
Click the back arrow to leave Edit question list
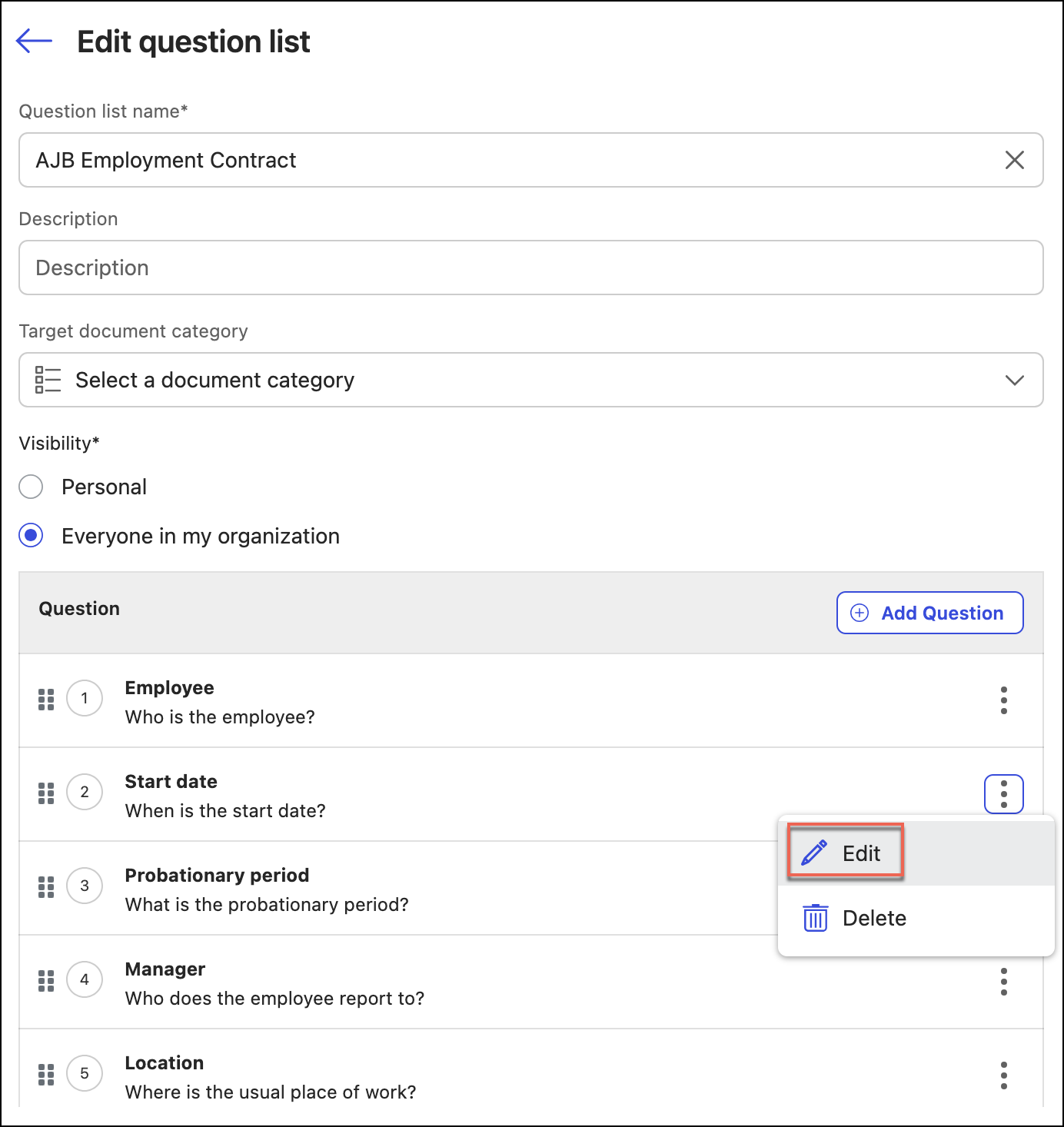coord(34,42)
